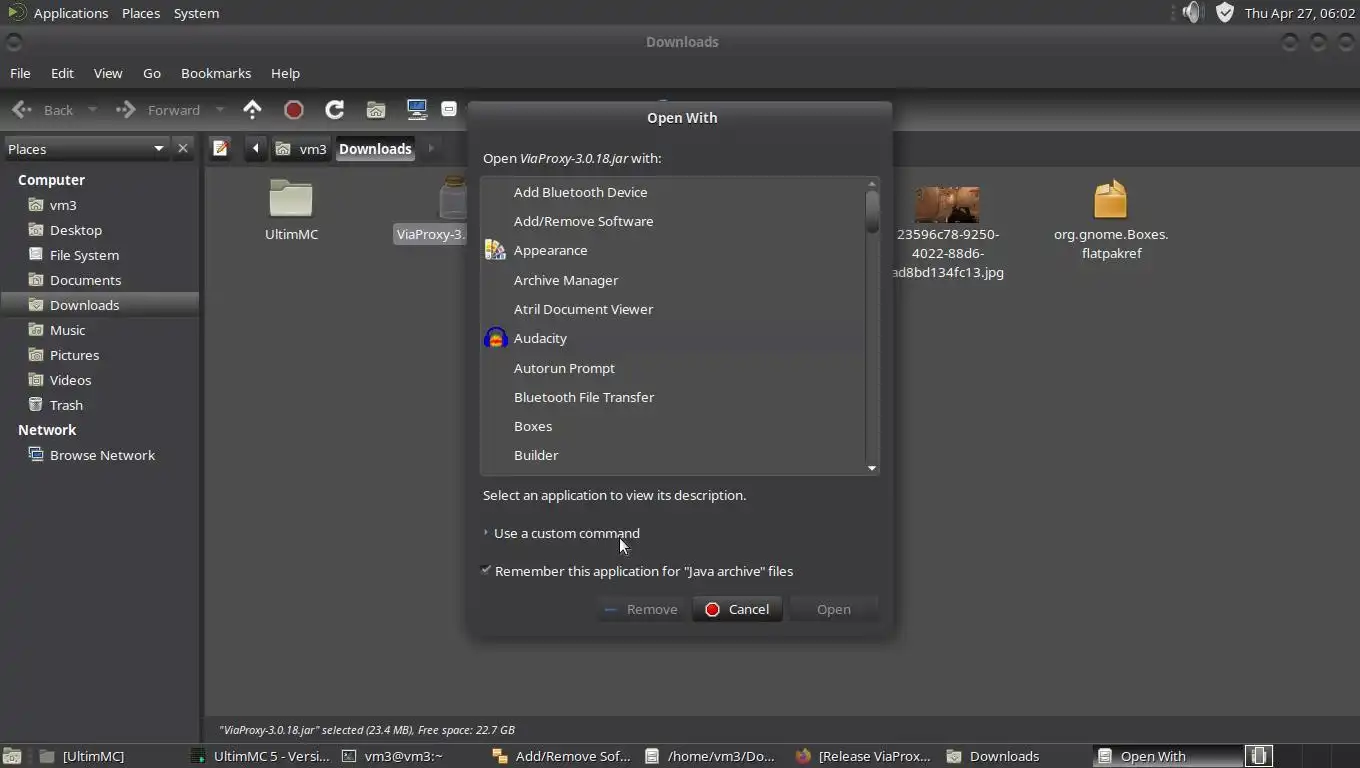1360x768 pixels.
Task: Switch to UltimMC 5 taskbar window
Action: tap(260, 756)
